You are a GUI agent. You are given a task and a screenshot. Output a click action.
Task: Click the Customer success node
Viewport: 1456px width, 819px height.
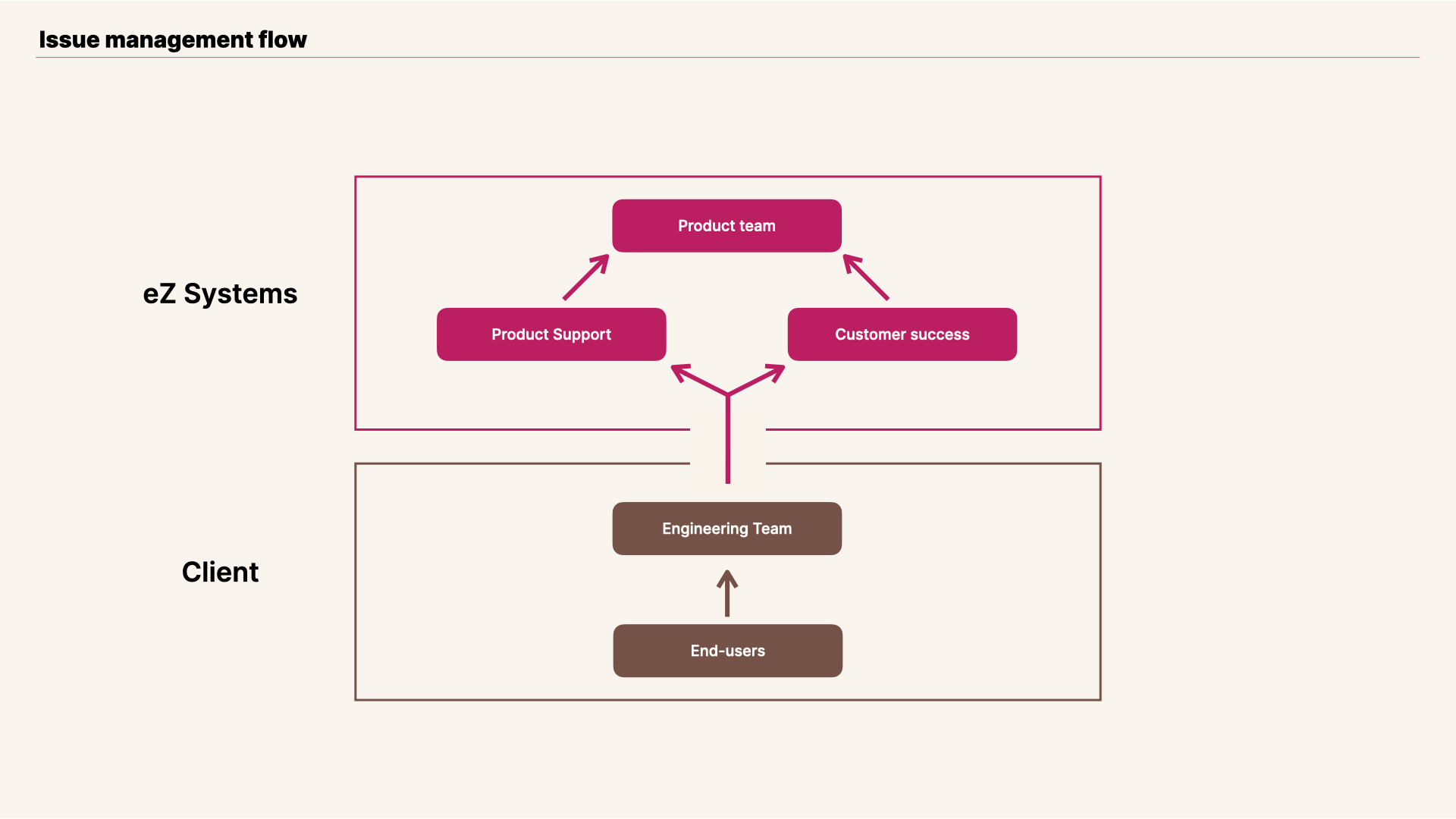tap(902, 333)
